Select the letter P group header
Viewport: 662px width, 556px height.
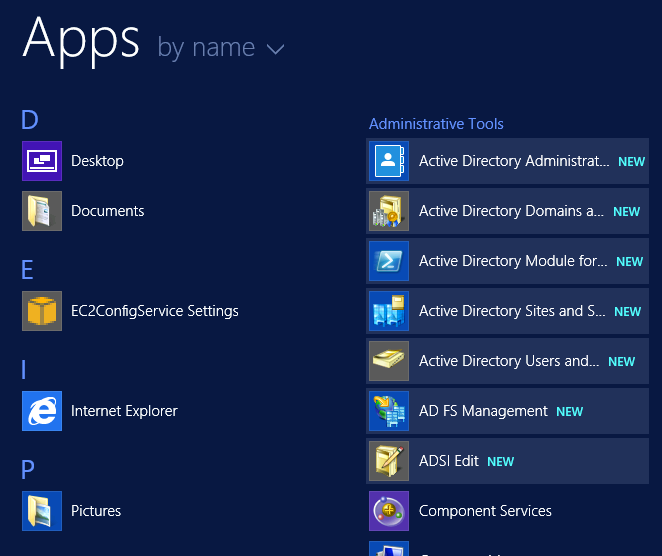pos(28,470)
